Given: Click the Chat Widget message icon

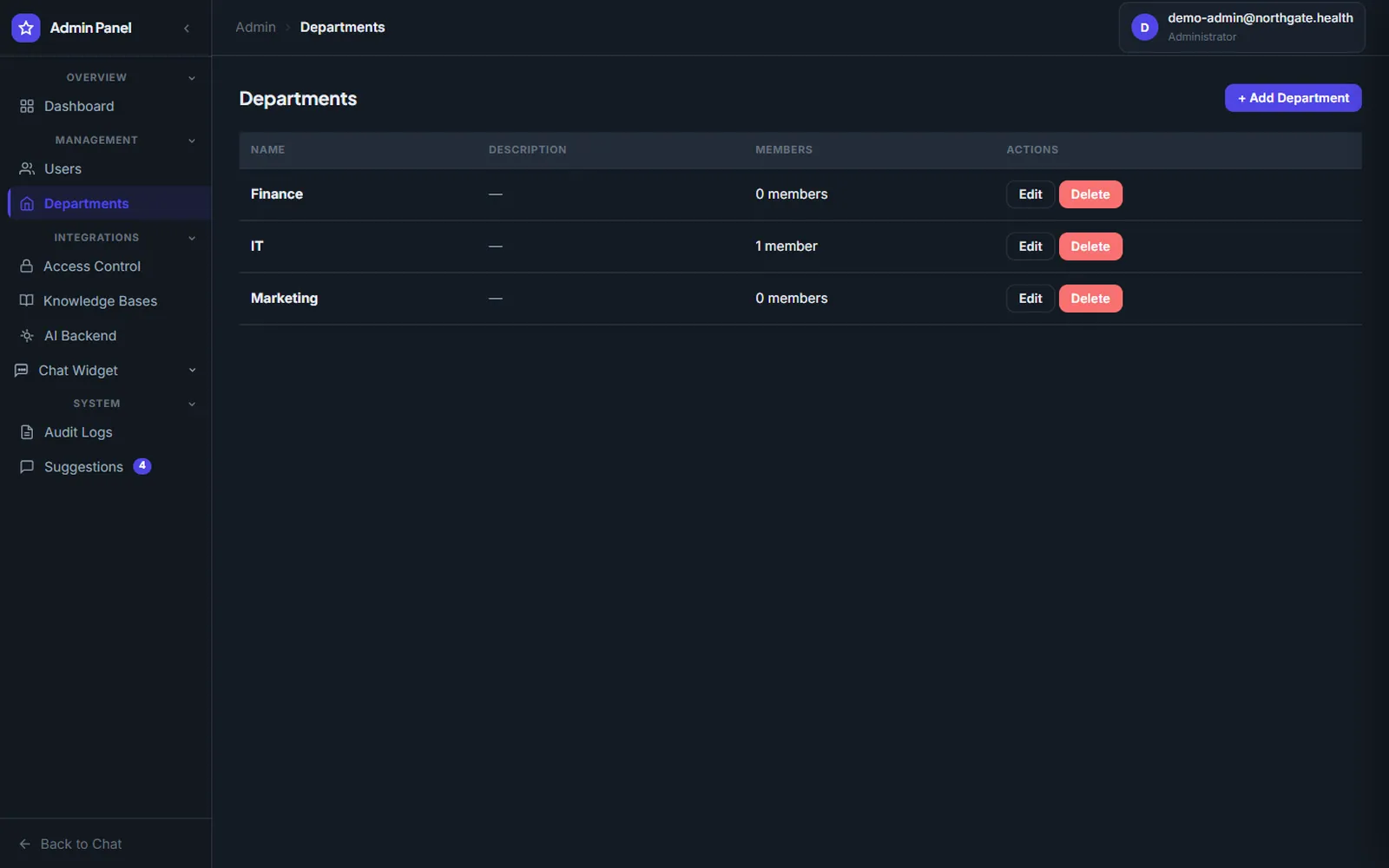Looking at the screenshot, I should click(22, 370).
